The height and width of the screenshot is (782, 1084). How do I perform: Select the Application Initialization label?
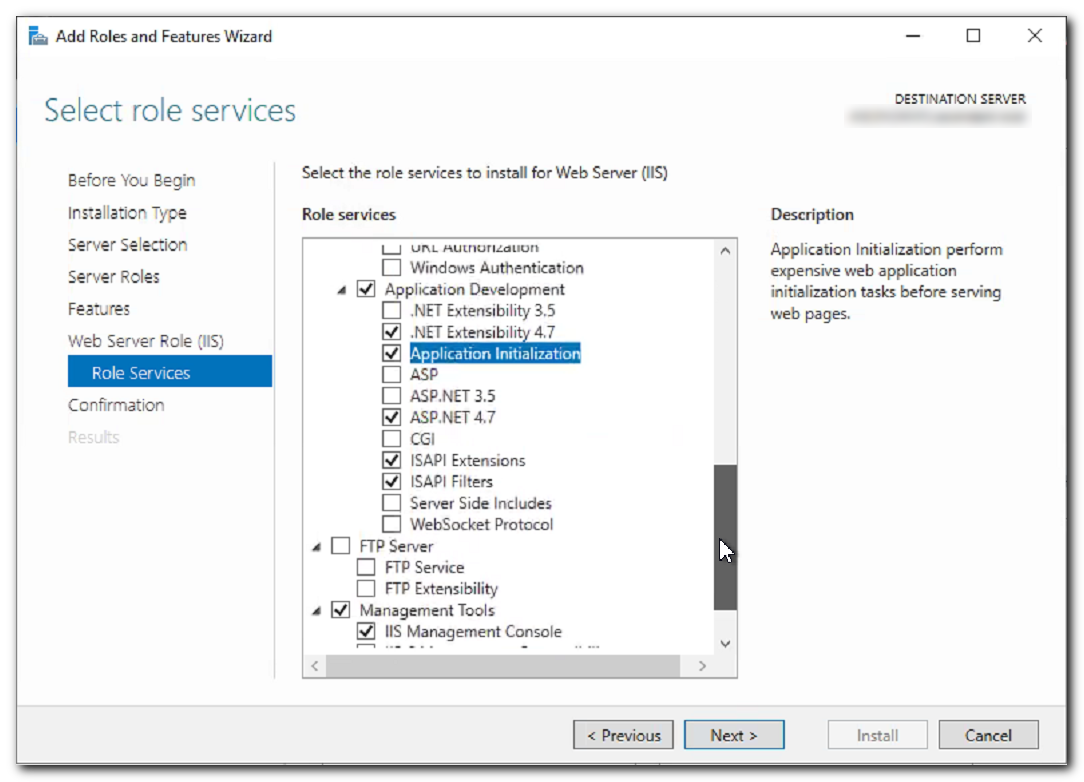(495, 353)
